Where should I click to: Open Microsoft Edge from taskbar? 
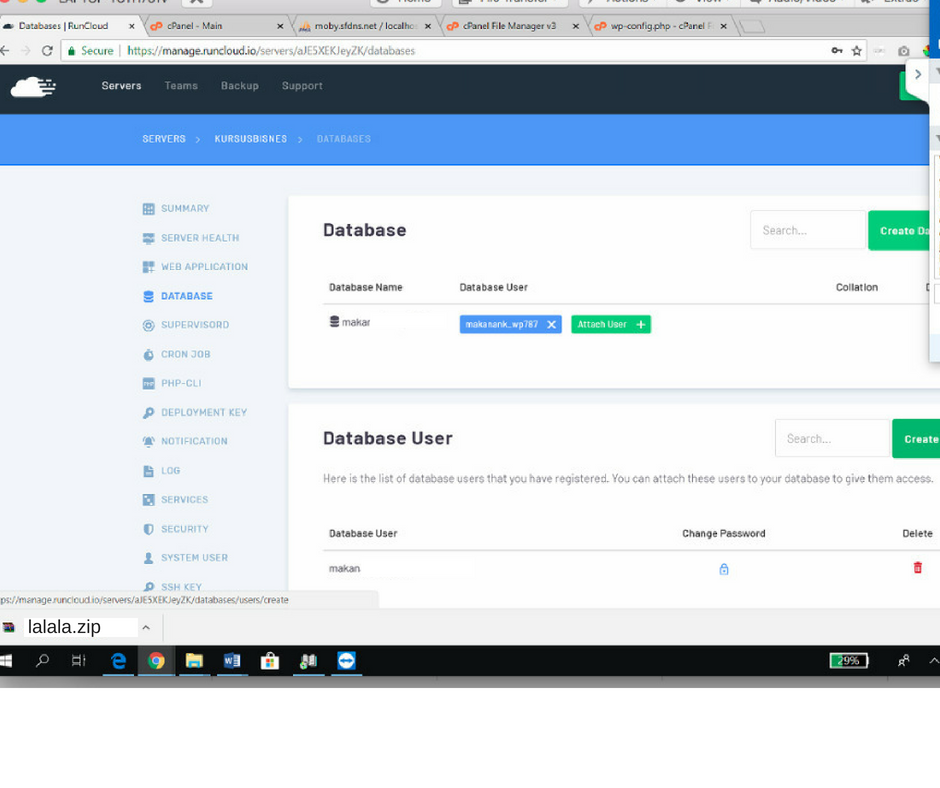[119, 661]
